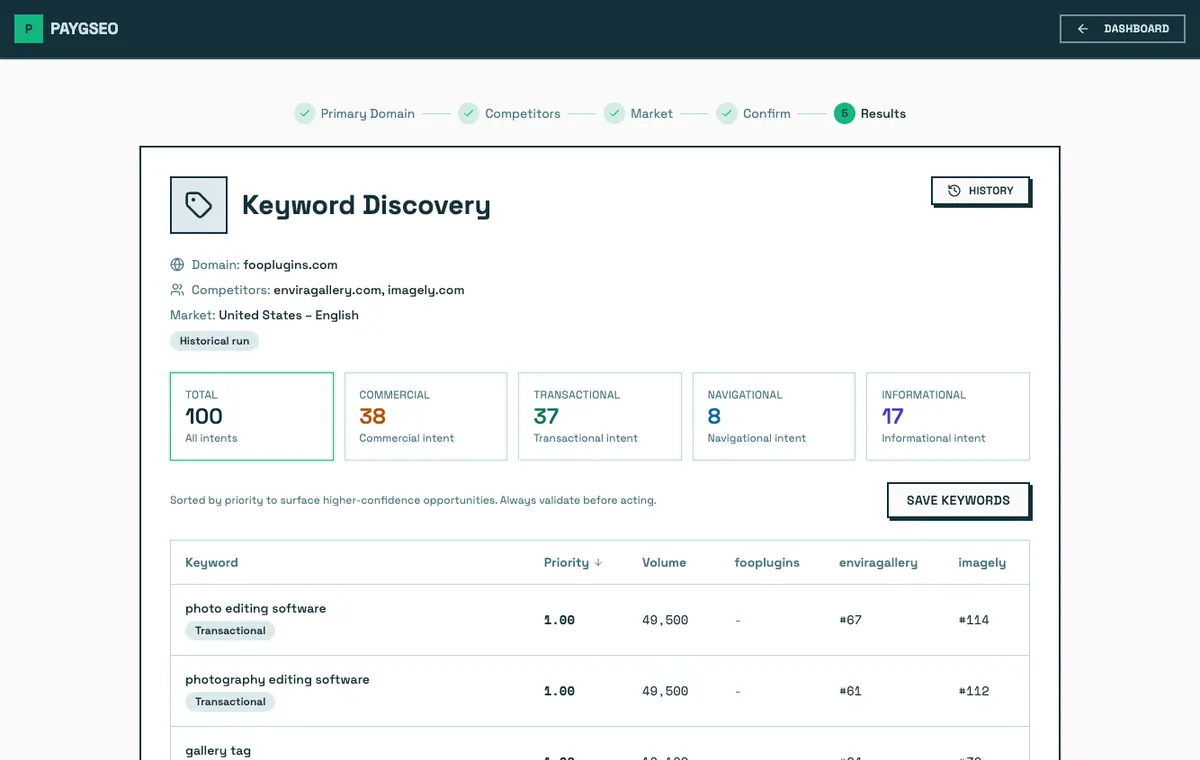Click the PAYGSEO green logo icon

28,28
